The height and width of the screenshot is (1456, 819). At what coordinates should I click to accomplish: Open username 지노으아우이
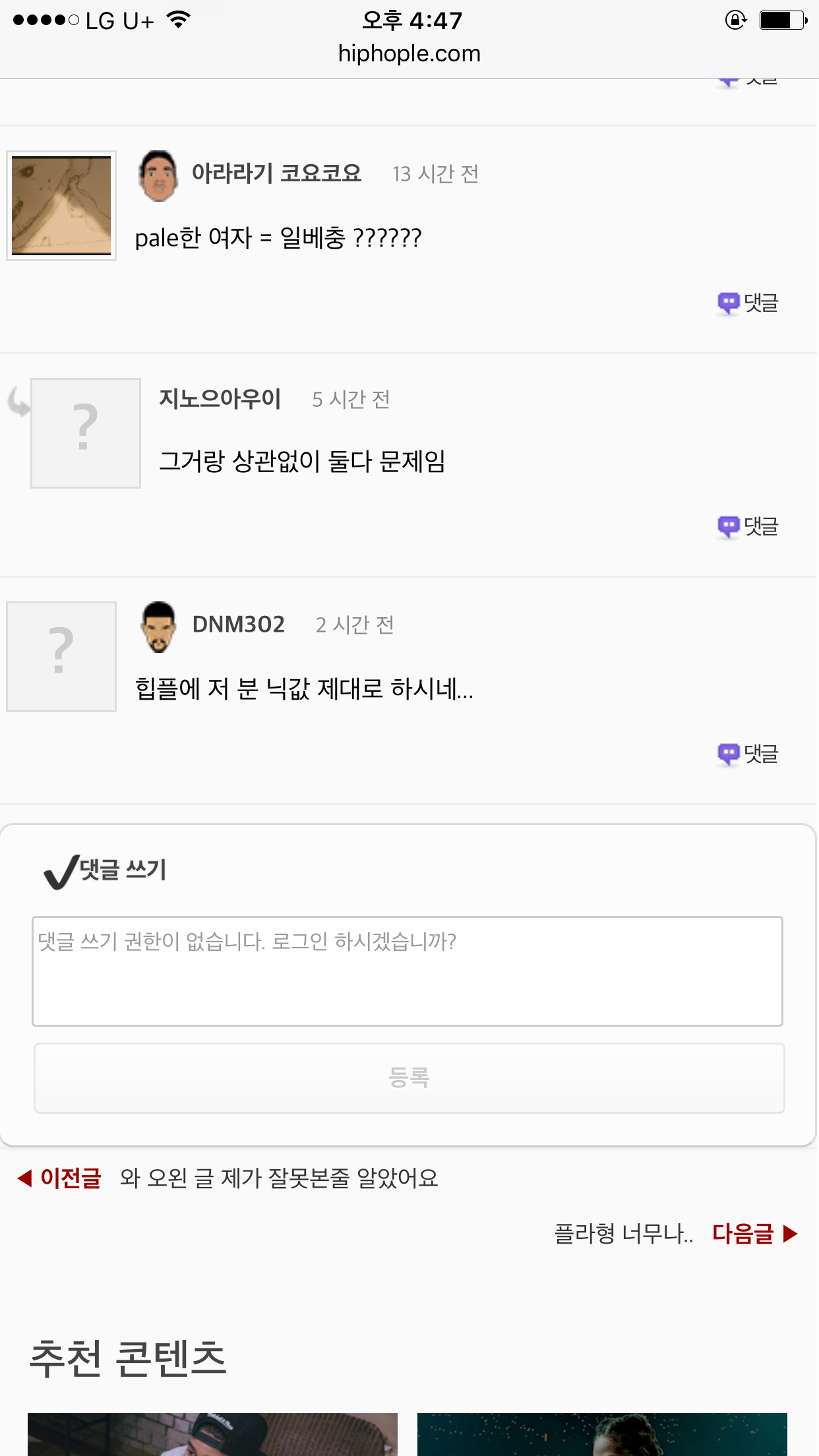pyautogui.click(x=220, y=399)
